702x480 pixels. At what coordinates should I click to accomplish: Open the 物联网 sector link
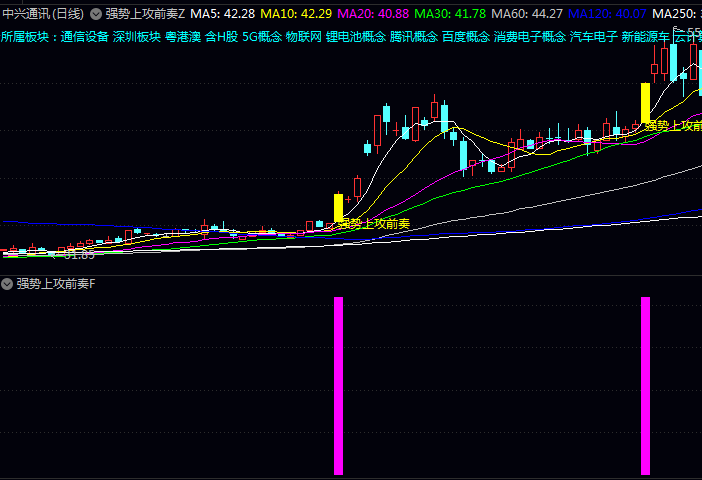click(304, 36)
